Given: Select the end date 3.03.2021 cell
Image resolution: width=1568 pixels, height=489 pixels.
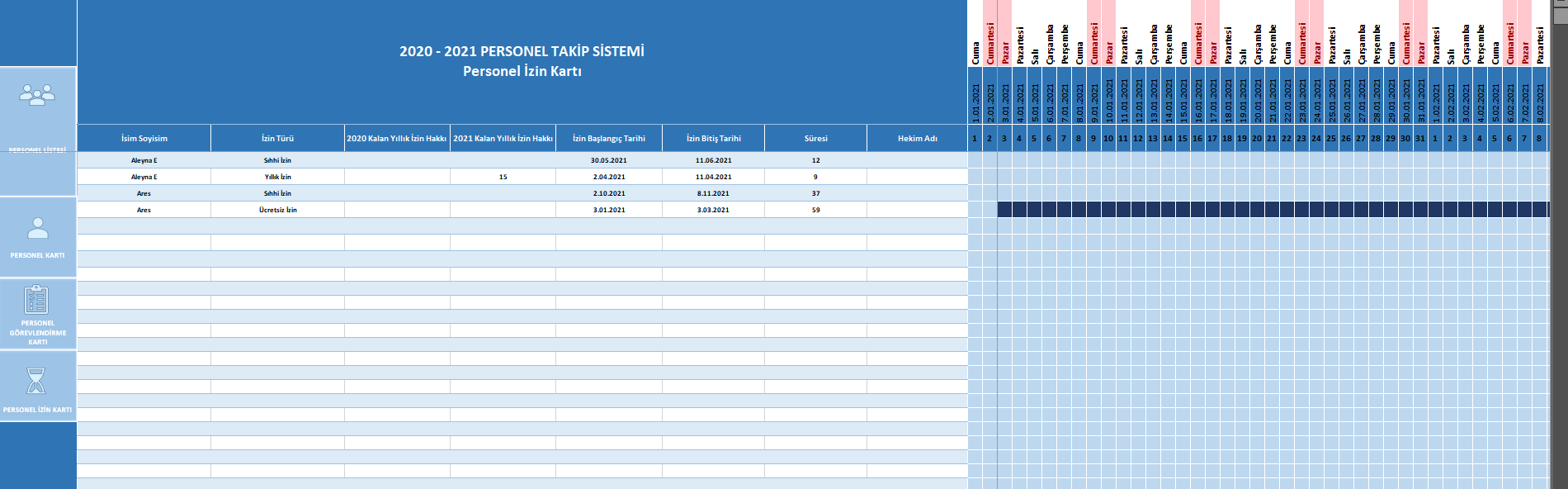Looking at the screenshot, I should coord(714,210).
